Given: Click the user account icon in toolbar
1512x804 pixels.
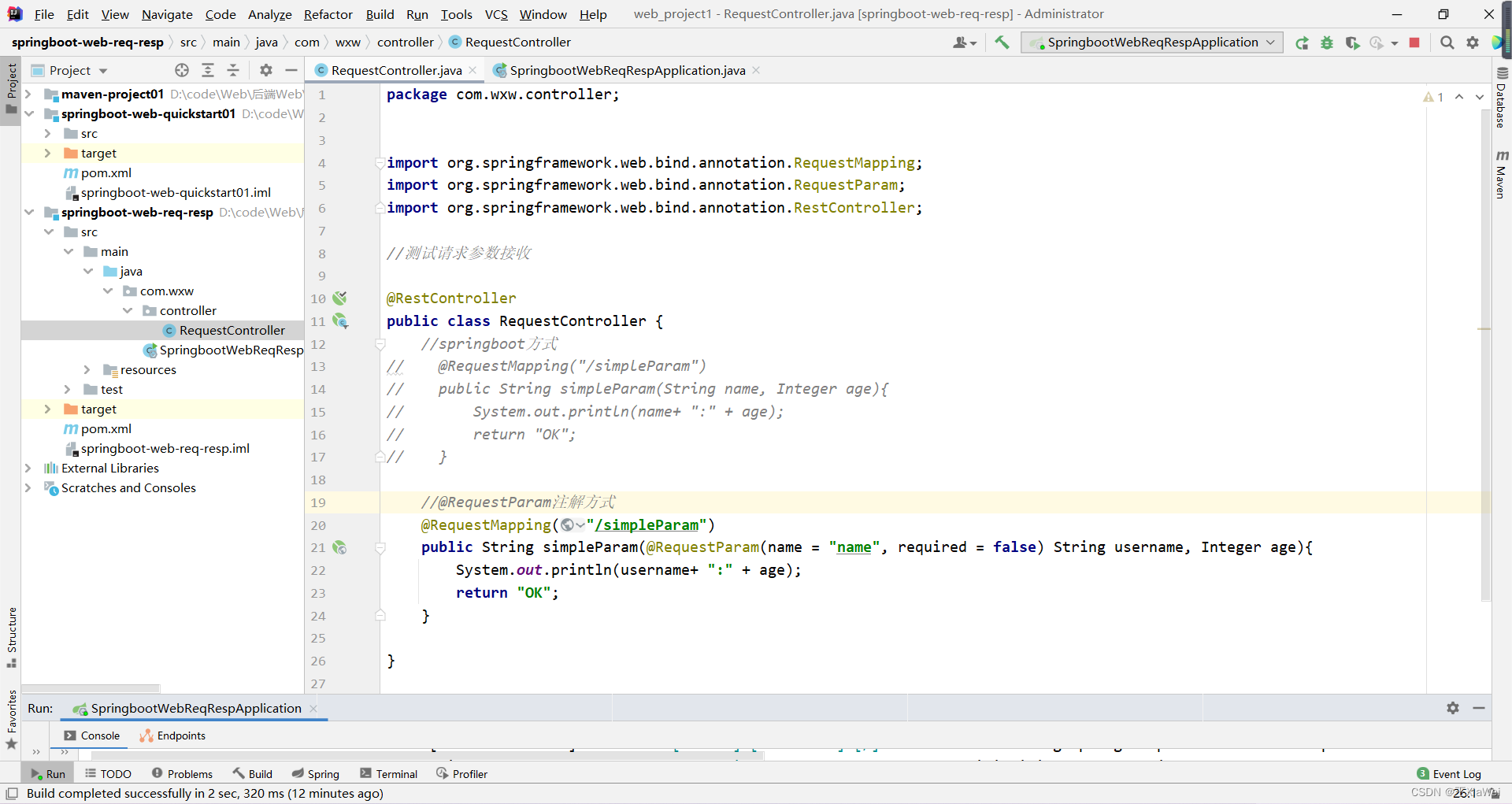Looking at the screenshot, I should tap(964, 43).
